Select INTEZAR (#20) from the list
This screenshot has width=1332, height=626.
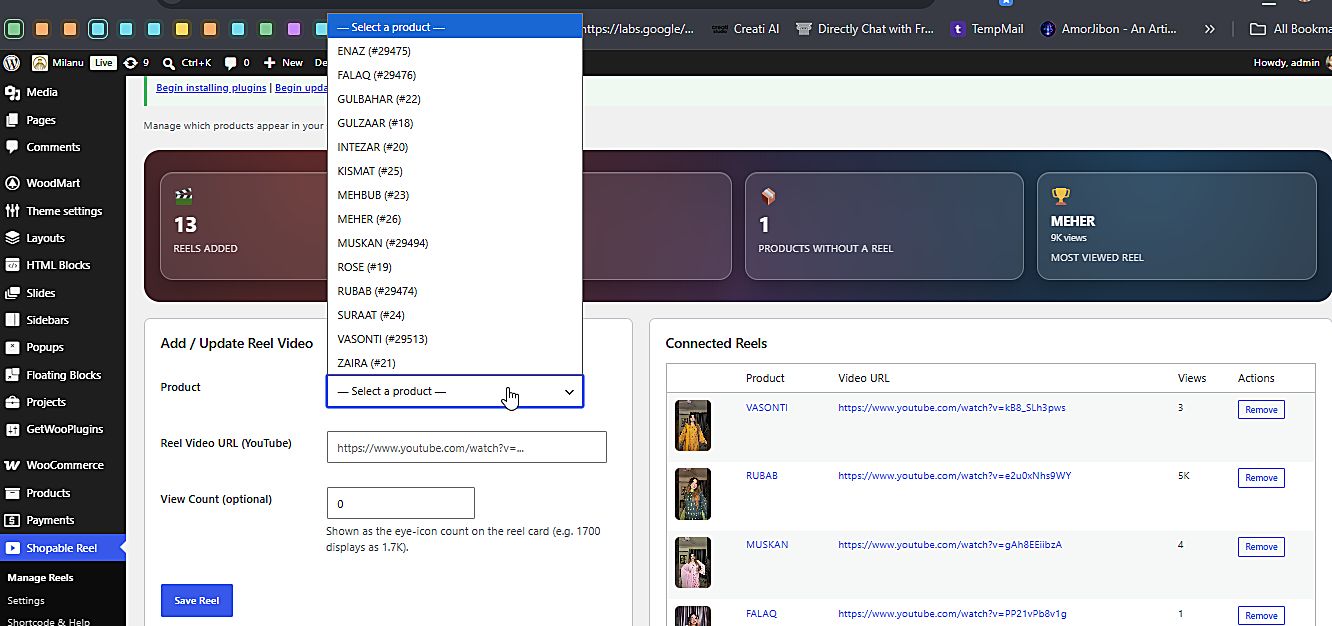455,147
